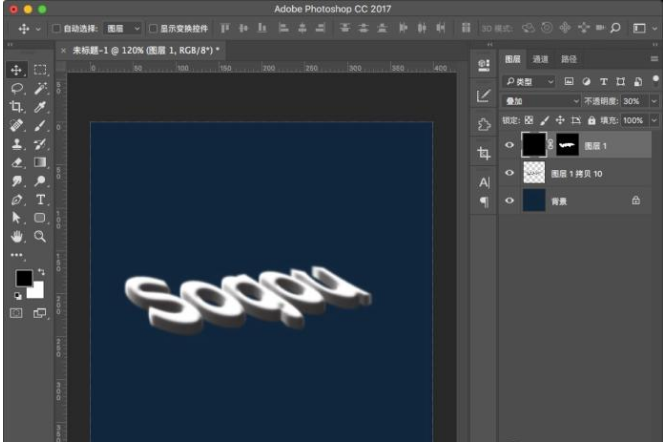The width and height of the screenshot is (664, 442).
Task: Open the 类型 layer filter dropdown
Action: point(530,81)
